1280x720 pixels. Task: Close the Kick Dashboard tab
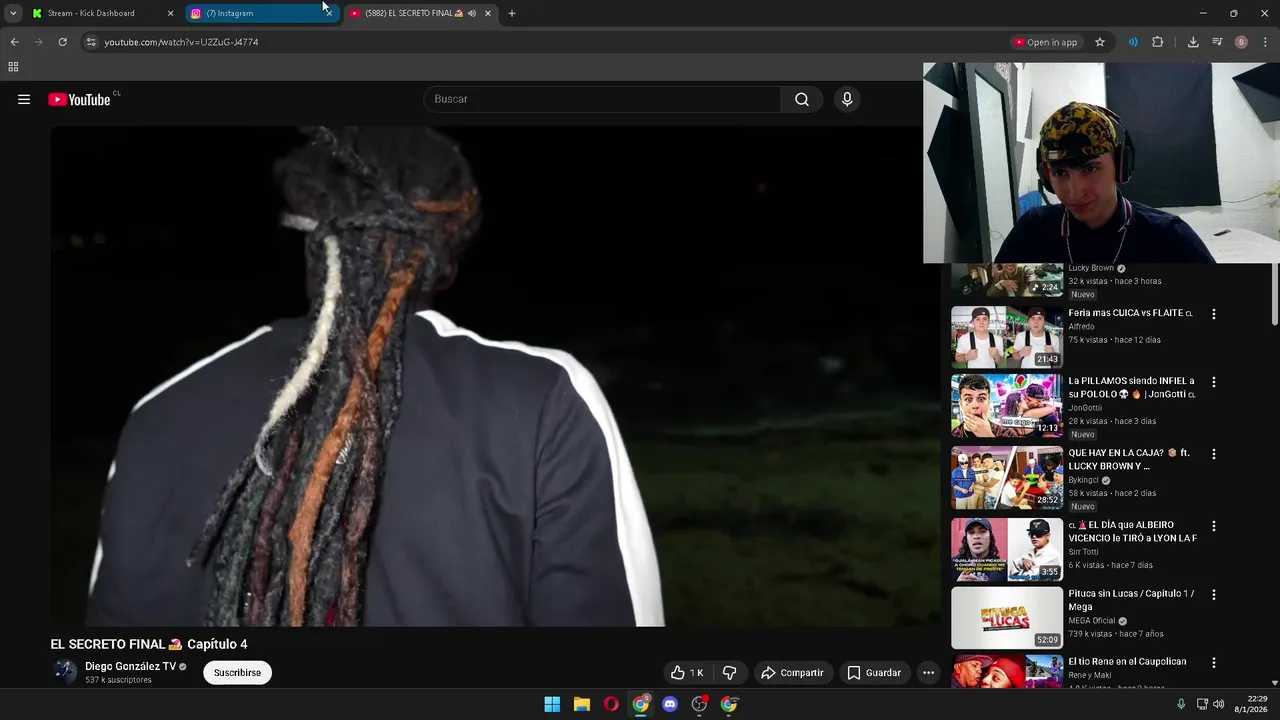[x=170, y=13]
